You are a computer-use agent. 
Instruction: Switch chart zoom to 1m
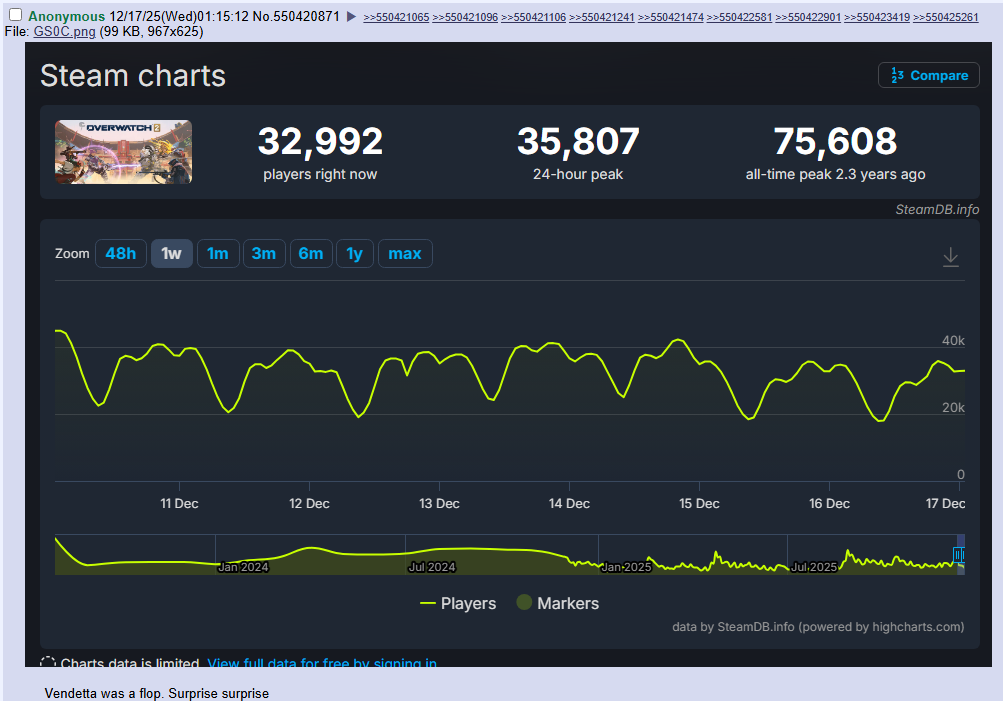click(x=218, y=254)
